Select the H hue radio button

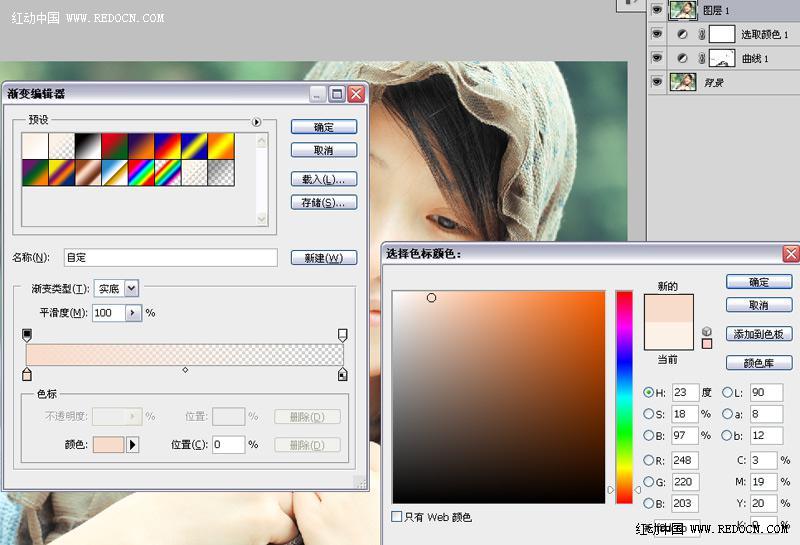pyautogui.click(x=648, y=392)
